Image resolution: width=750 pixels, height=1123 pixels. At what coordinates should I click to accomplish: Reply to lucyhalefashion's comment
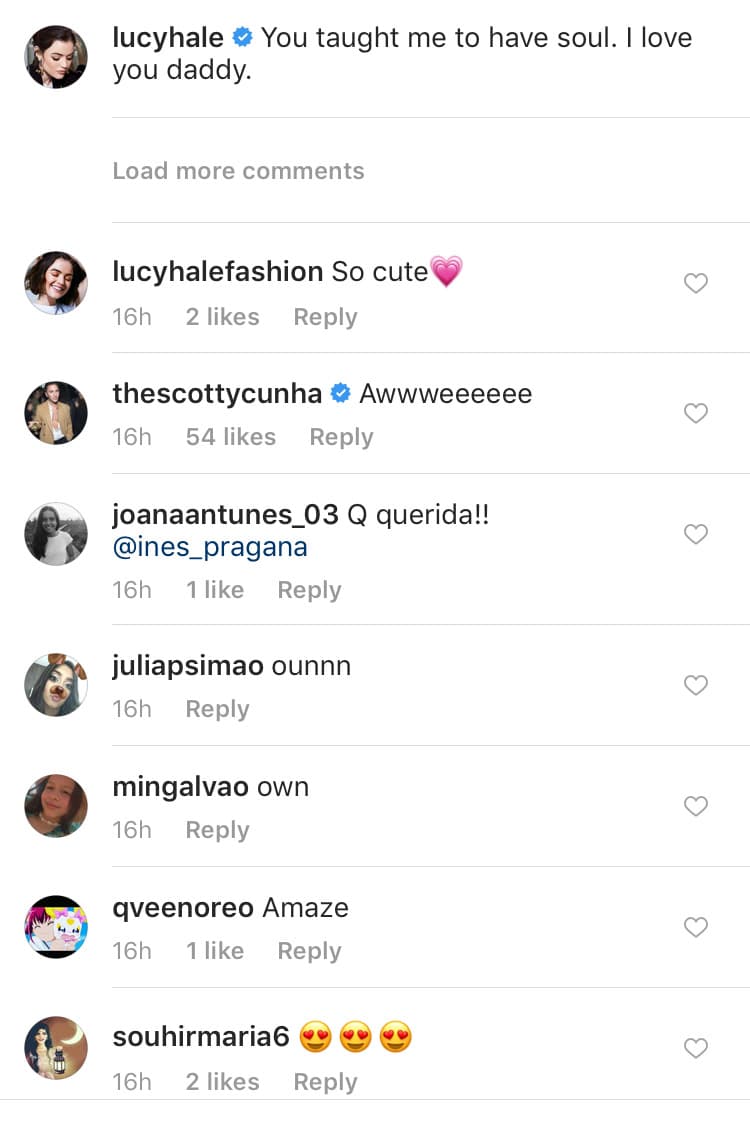(325, 317)
